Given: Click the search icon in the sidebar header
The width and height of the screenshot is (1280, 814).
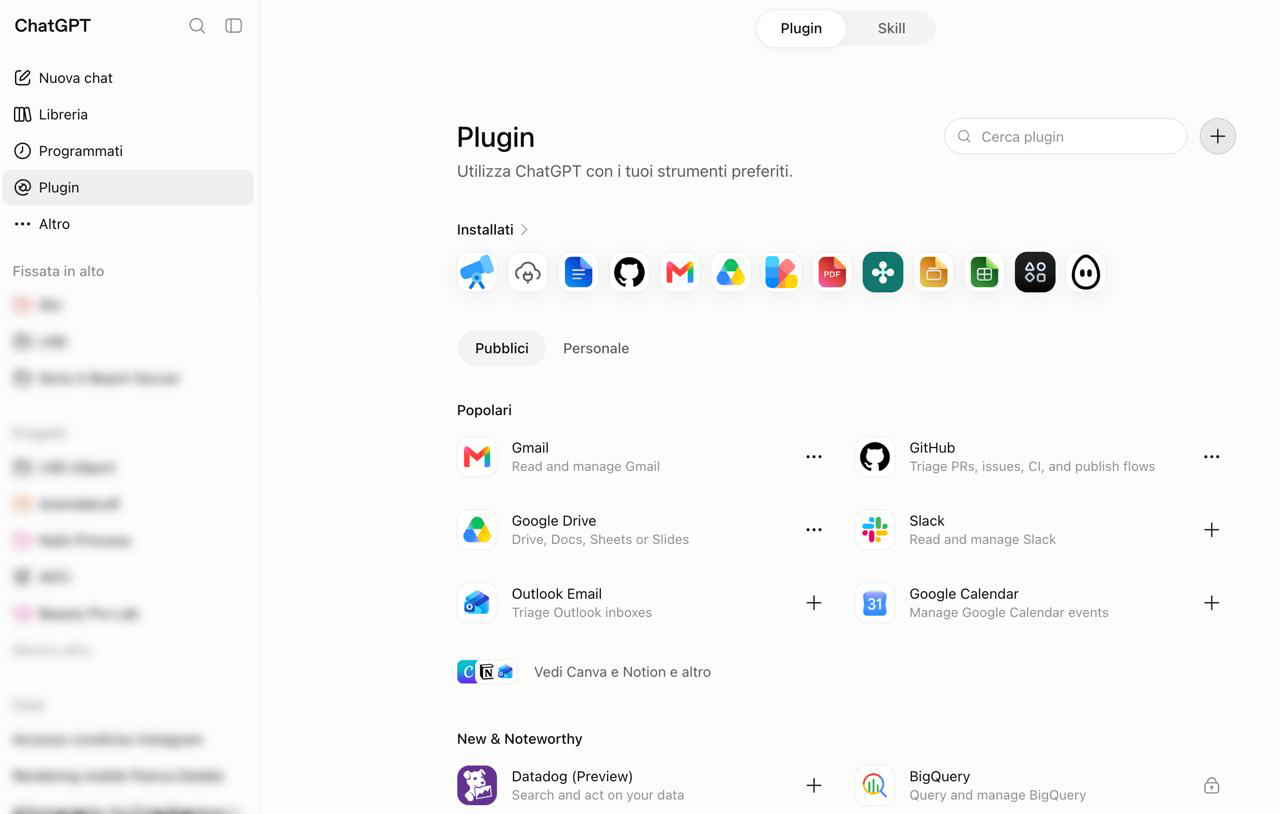Looking at the screenshot, I should tap(197, 26).
